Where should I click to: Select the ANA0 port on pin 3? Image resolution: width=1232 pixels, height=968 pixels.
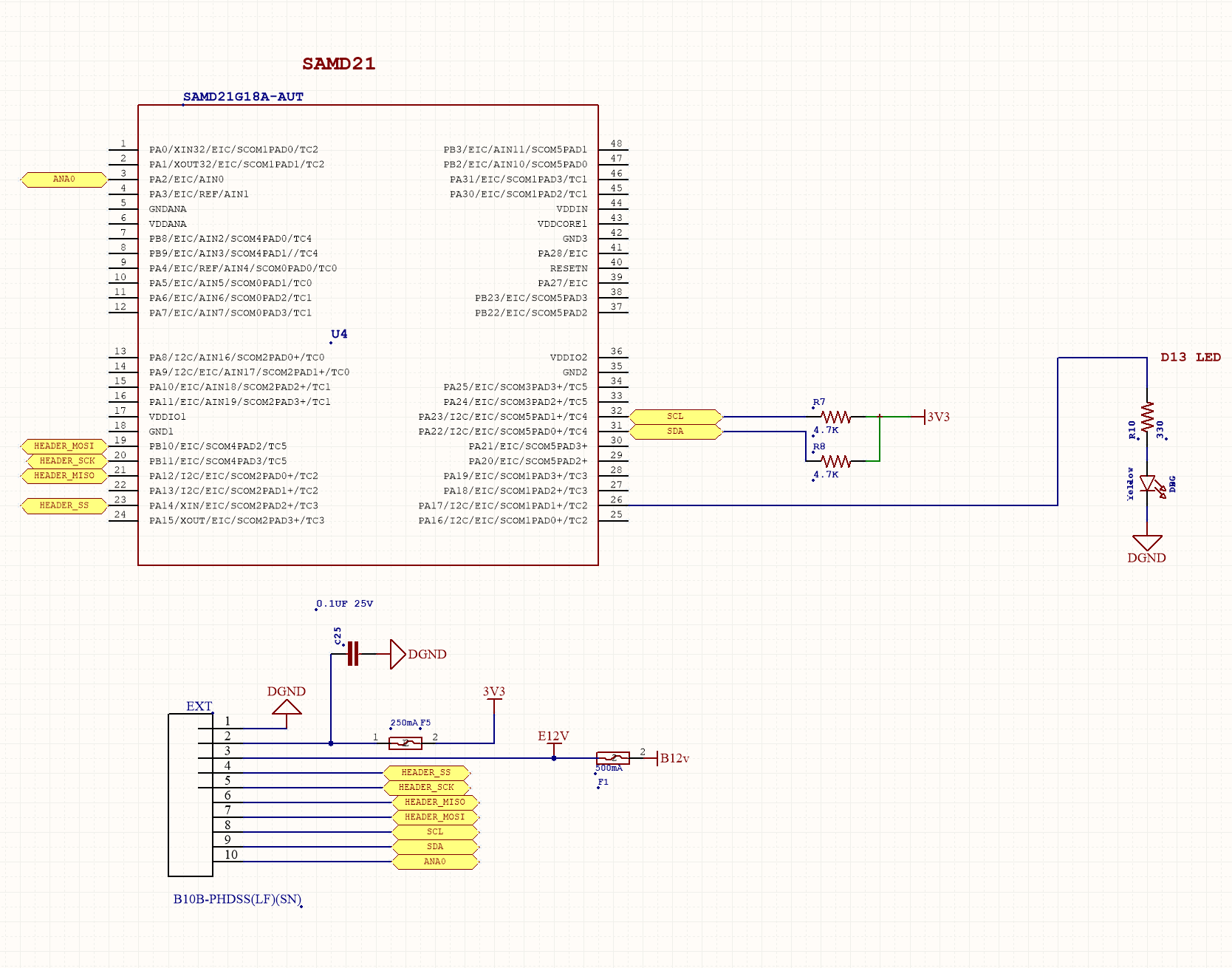coord(64,180)
